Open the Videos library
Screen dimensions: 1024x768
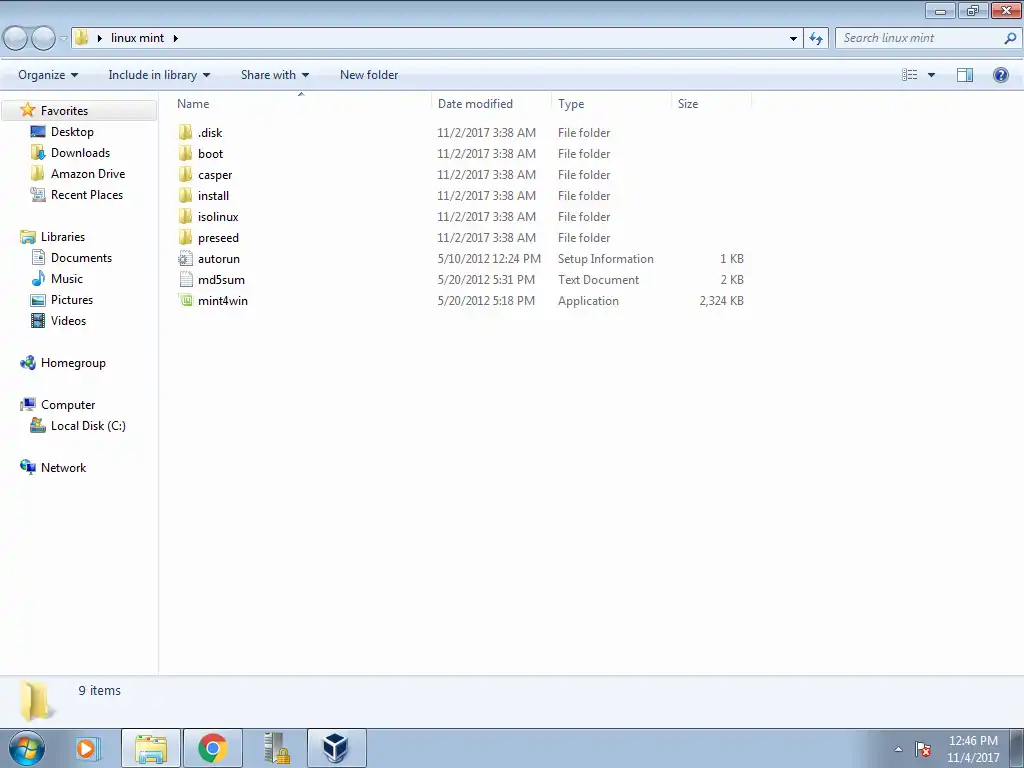point(68,321)
